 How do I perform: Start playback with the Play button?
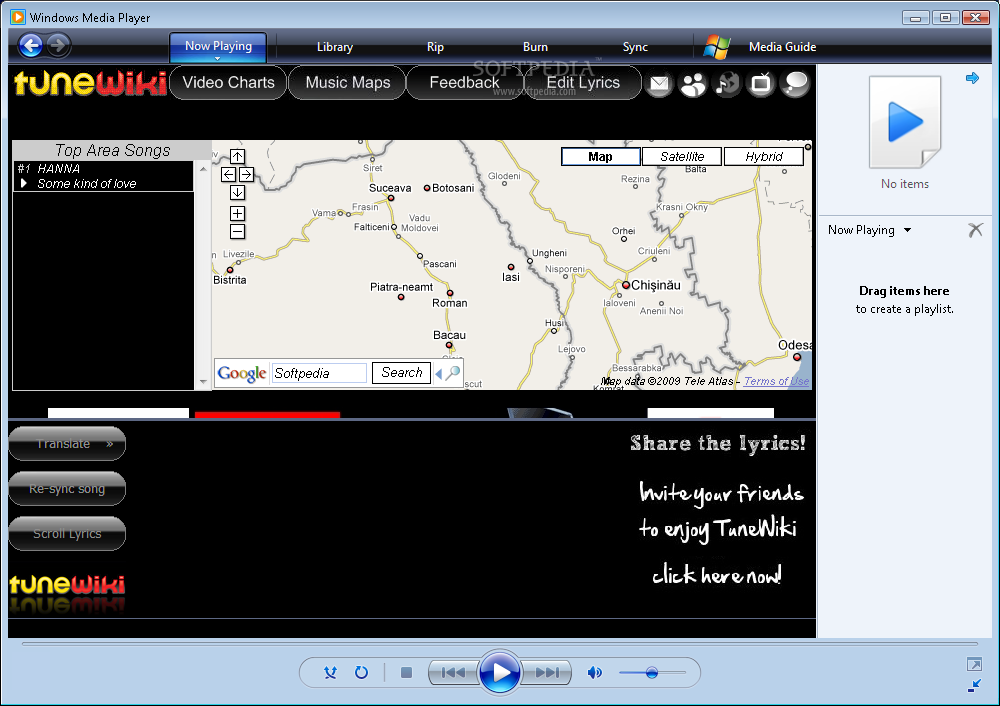point(500,672)
